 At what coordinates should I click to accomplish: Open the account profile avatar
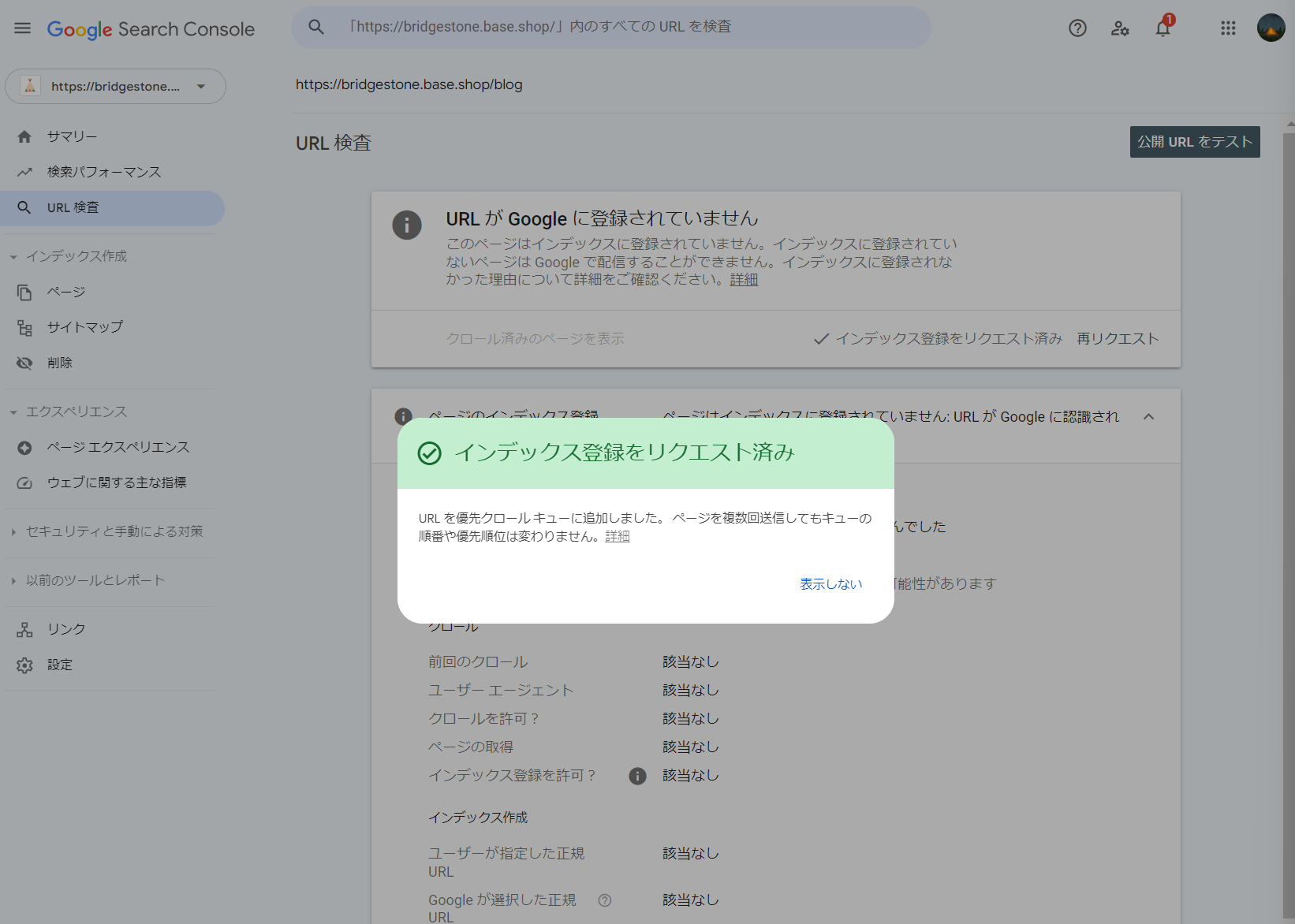click(x=1271, y=28)
